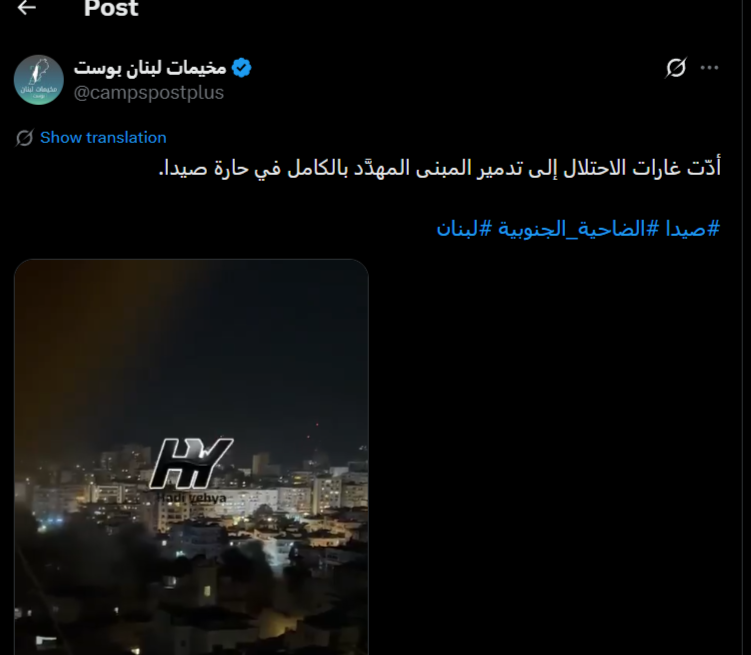Click the blue verified badge
Viewport: 751px width, 655px height.
point(241,68)
